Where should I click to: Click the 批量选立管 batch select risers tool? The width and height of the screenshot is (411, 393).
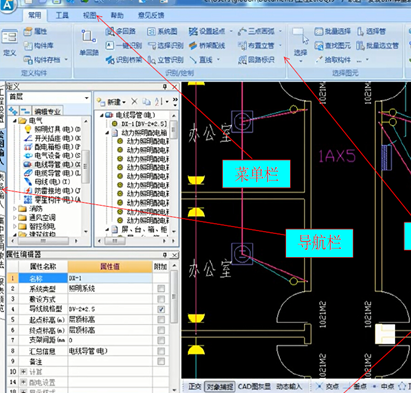coord(377,45)
